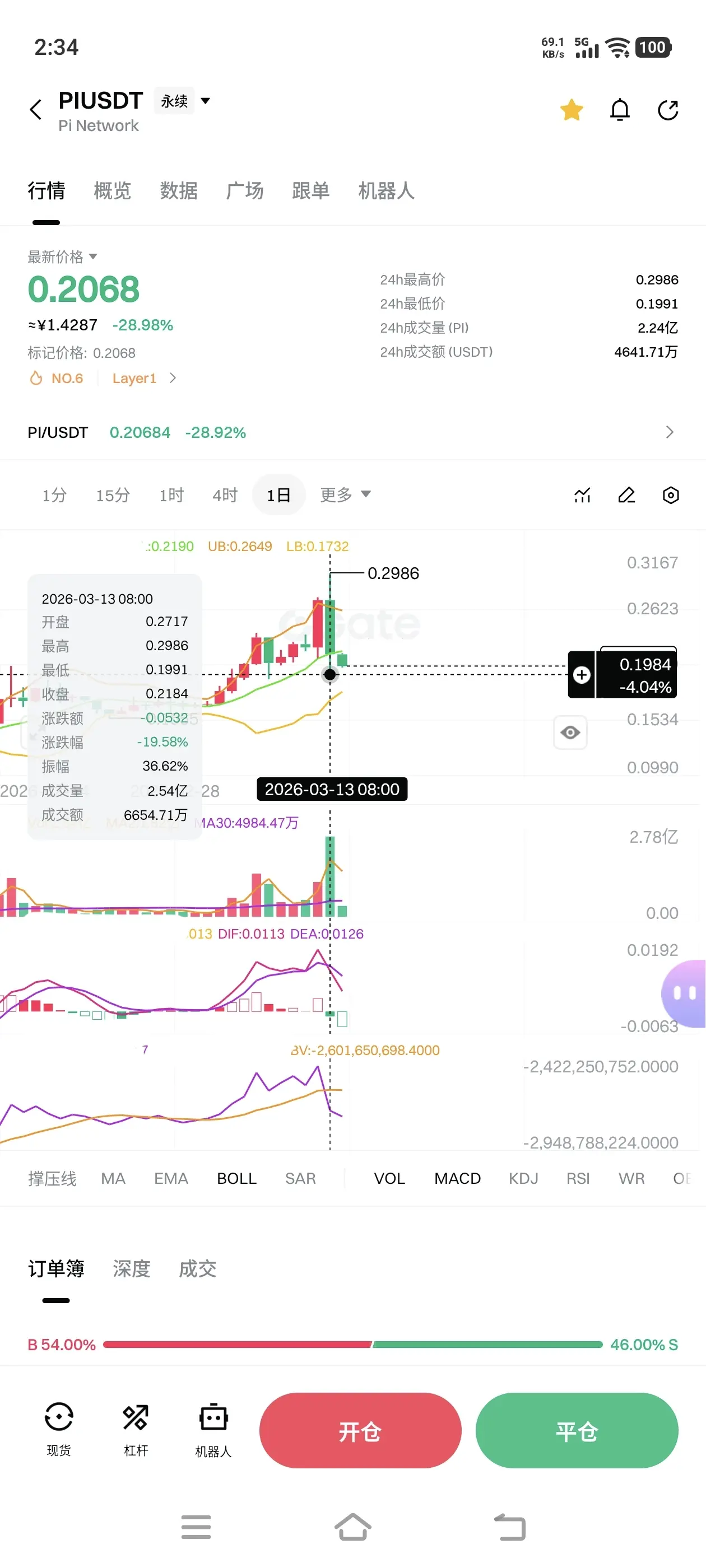
Task: Tap the share icon
Action: point(668,110)
